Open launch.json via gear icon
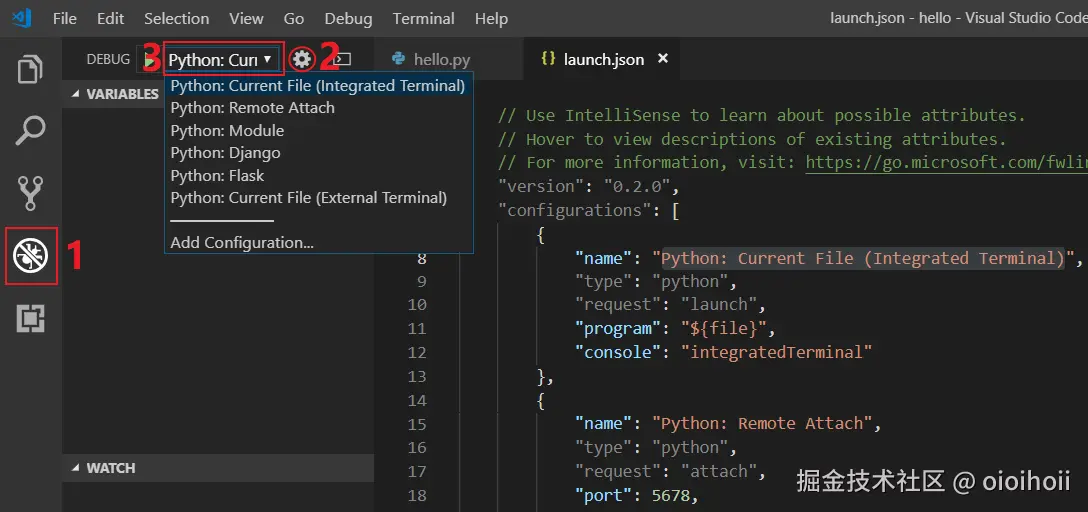 coord(302,60)
